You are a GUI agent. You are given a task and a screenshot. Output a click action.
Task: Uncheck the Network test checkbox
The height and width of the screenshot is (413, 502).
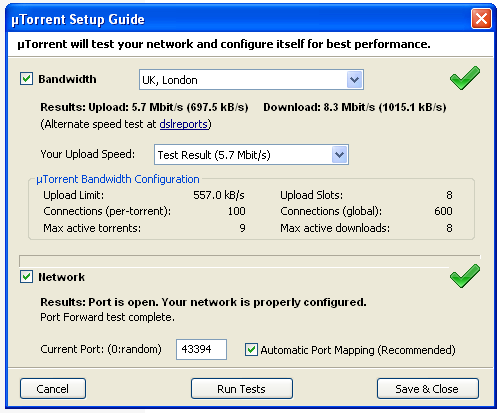pyautogui.click(x=26, y=277)
